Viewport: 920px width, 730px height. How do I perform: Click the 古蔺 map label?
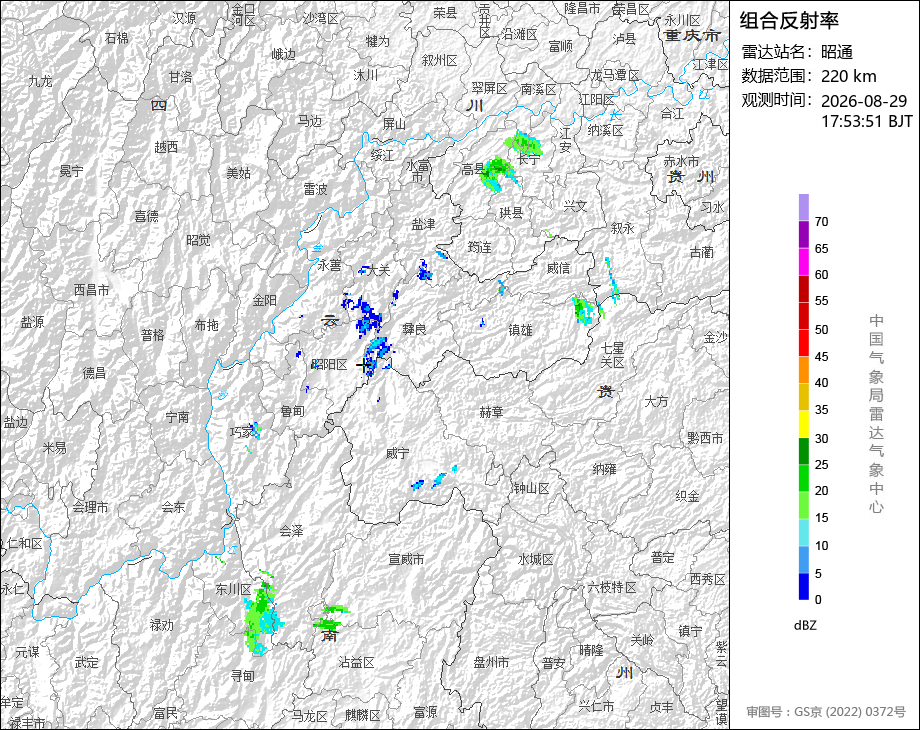click(x=701, y=252)
